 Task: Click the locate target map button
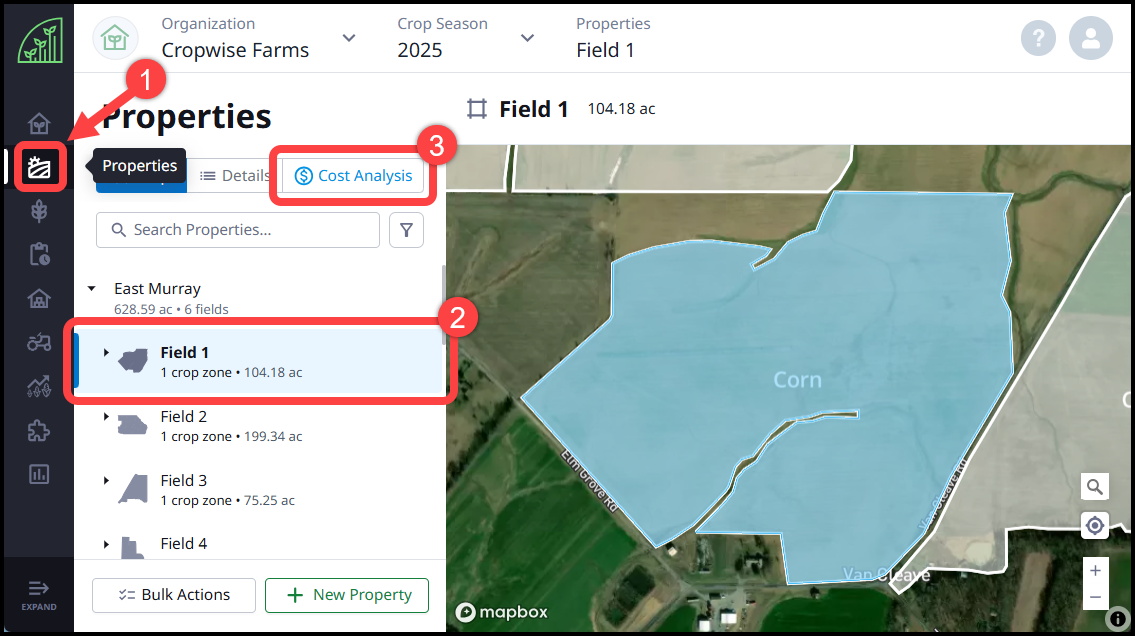(x=1095, y=525)
